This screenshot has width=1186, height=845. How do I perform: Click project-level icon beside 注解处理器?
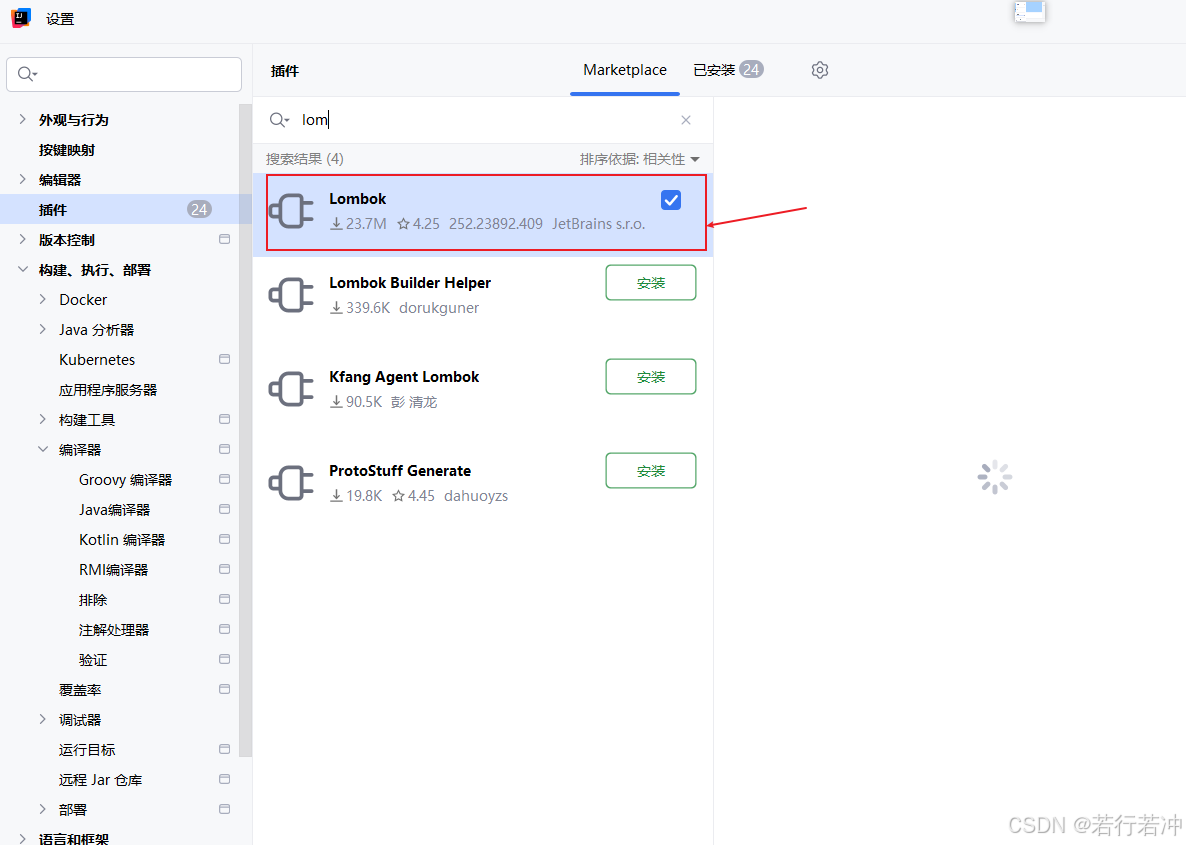click(x=225, y=629)
